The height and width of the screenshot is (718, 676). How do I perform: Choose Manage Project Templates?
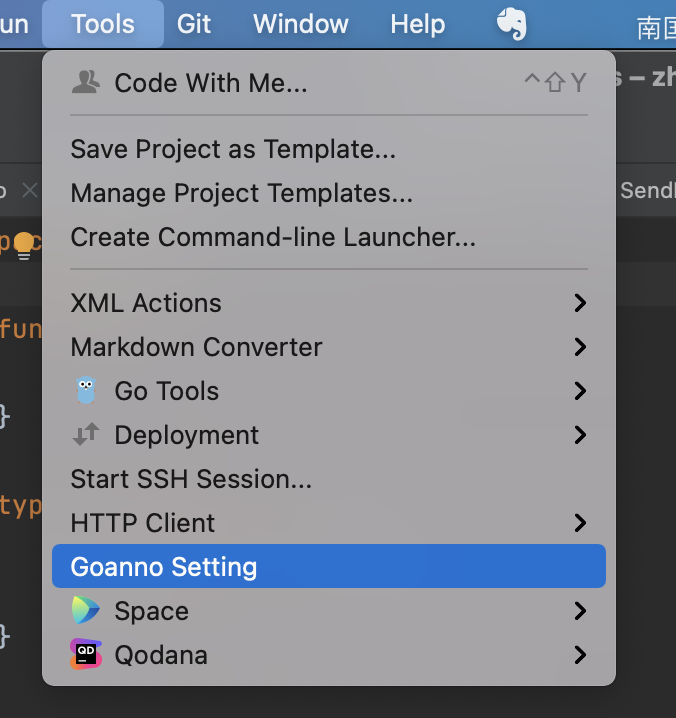[x=241, y=193]
